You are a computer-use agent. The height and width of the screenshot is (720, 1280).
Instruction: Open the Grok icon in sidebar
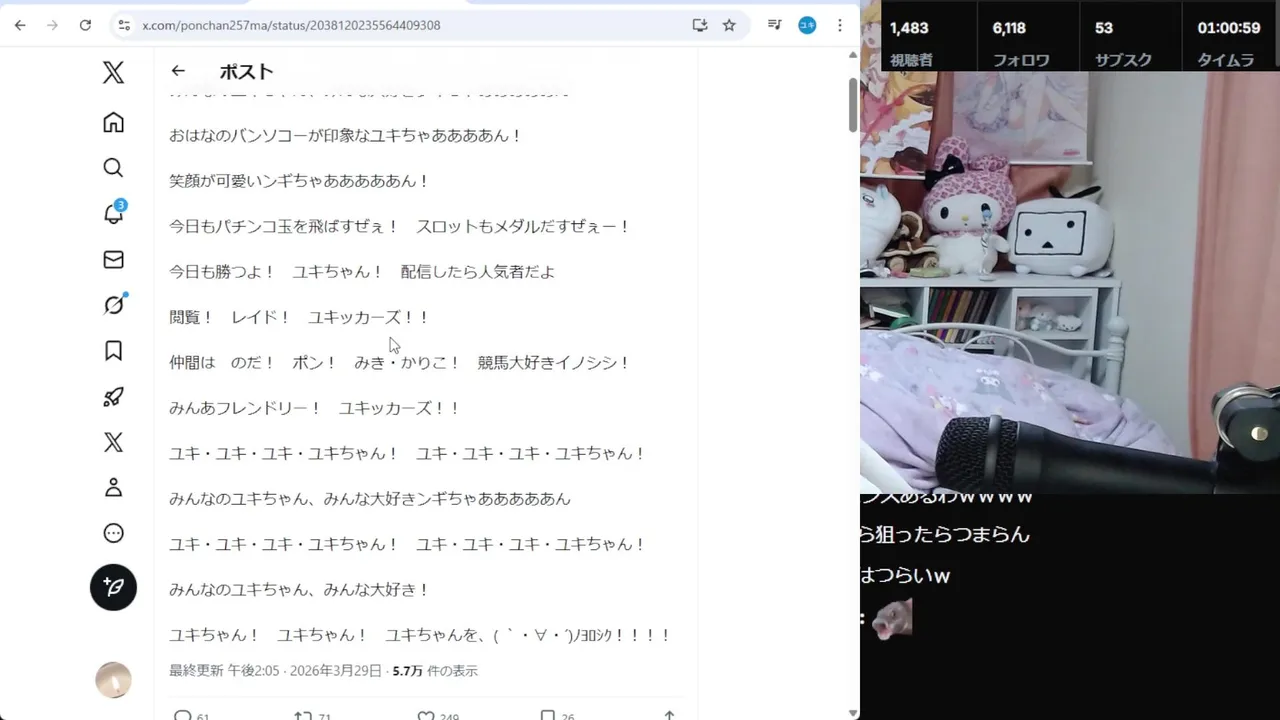(113, 305)
